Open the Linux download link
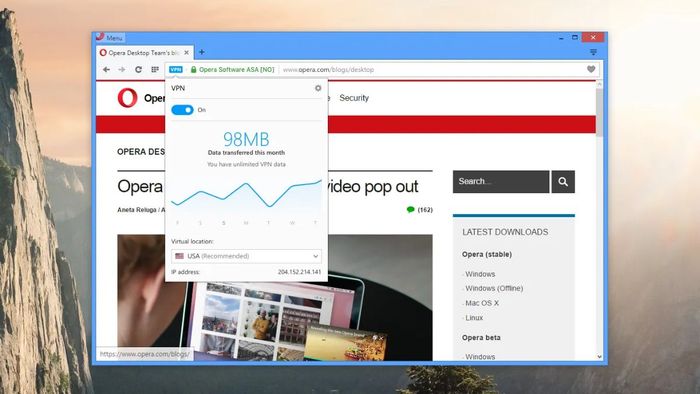Image resolution: width=700 pixels, height=394 pixels. point(474,318)
